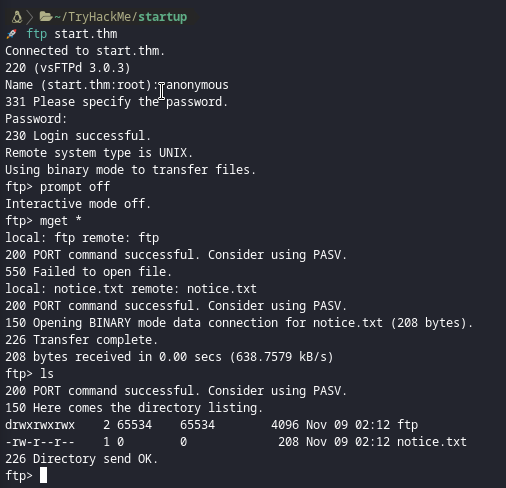Image resolution: width=506 pixels, height=488 pixels.
Task: Click the Linux penguin icon in prompt
Action: pos(17,17)
